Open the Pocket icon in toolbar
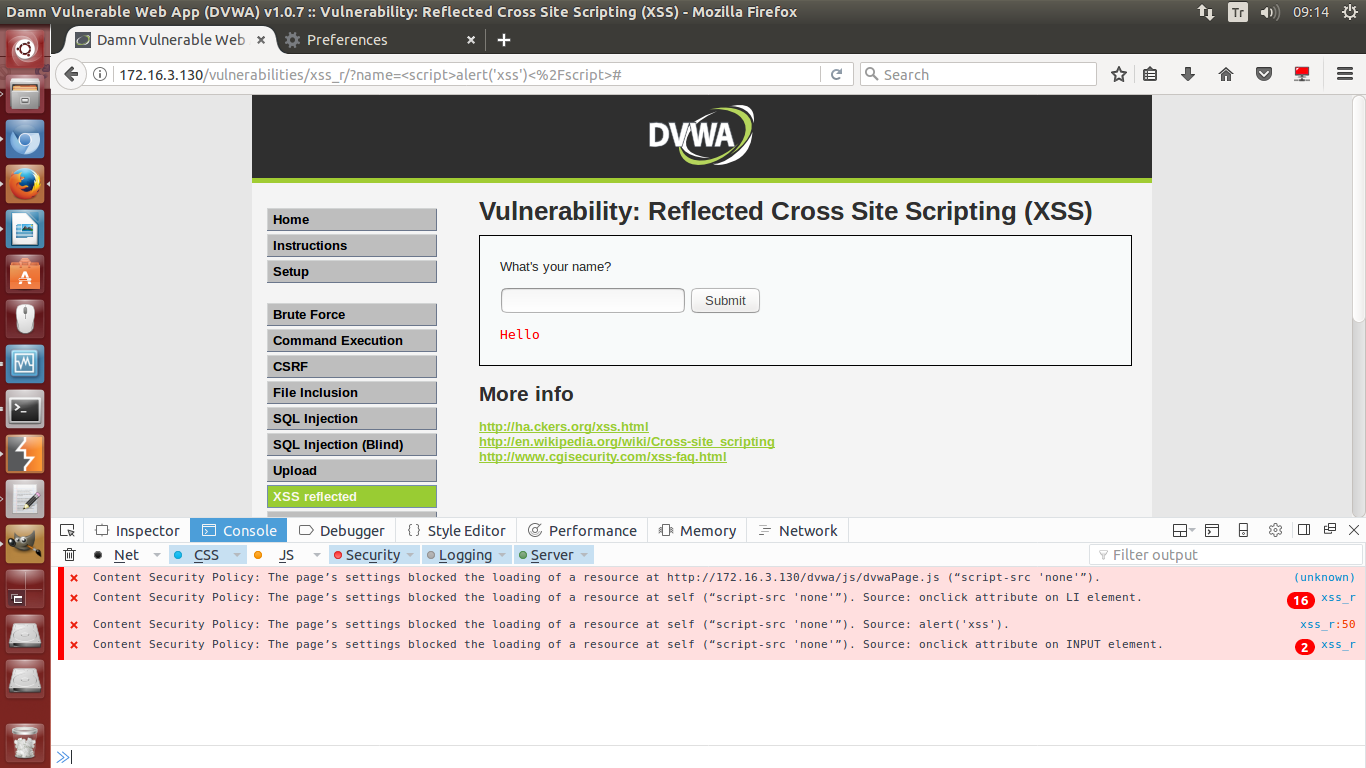 click(1264, 74)
